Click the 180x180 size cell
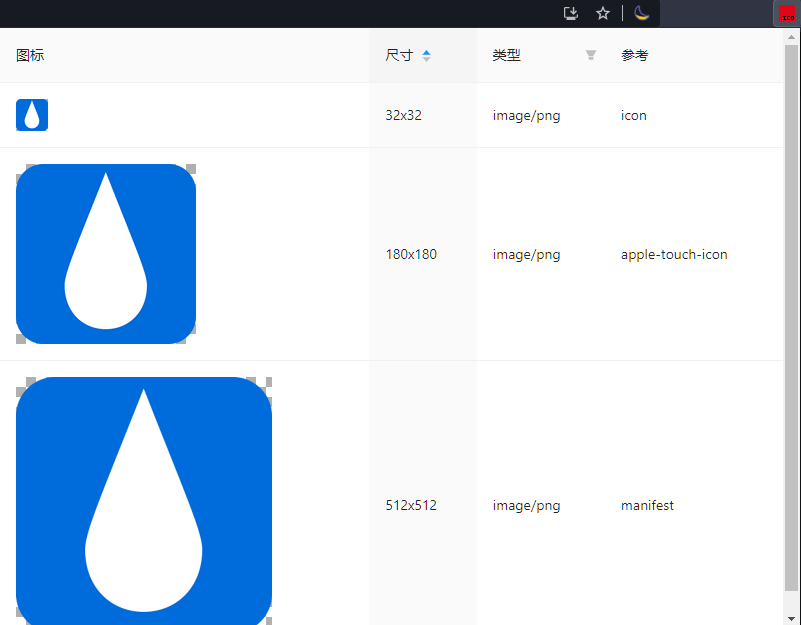The width and height of the screenshot is (801, 625). tap(411, 254)
